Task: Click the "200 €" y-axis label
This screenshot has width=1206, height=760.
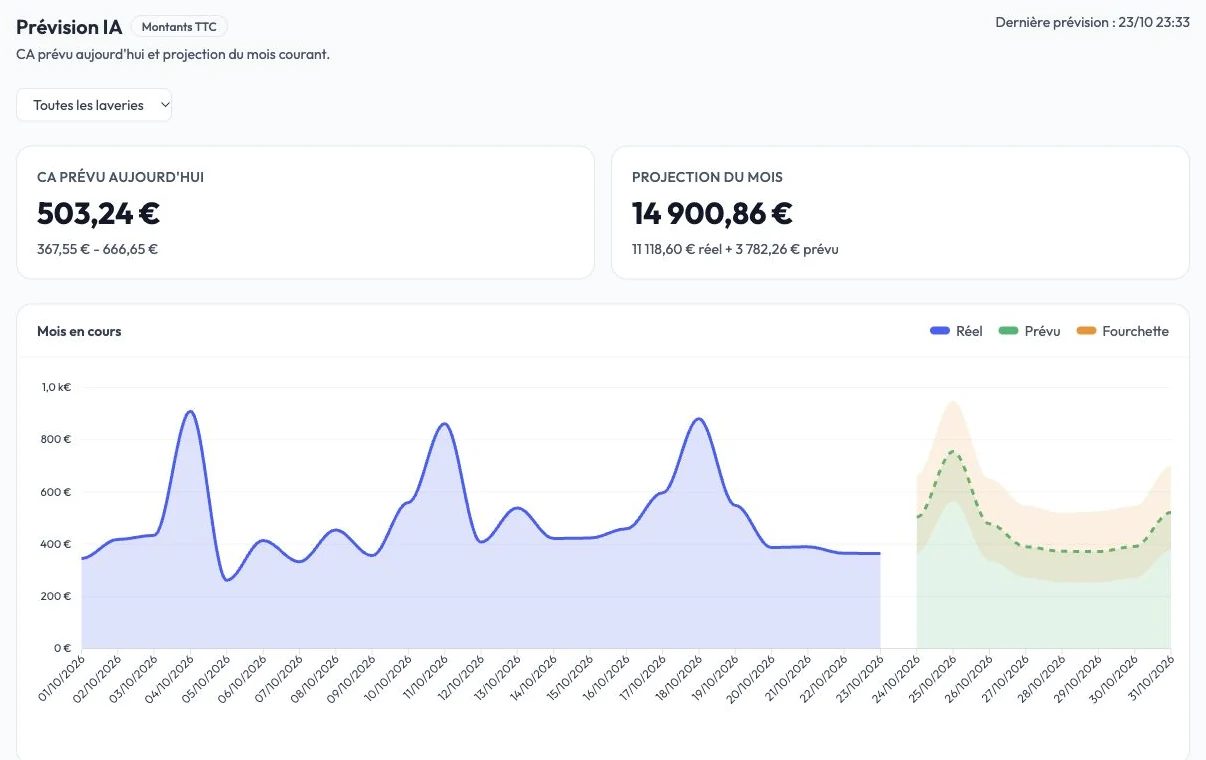Action: click(55, 596)
